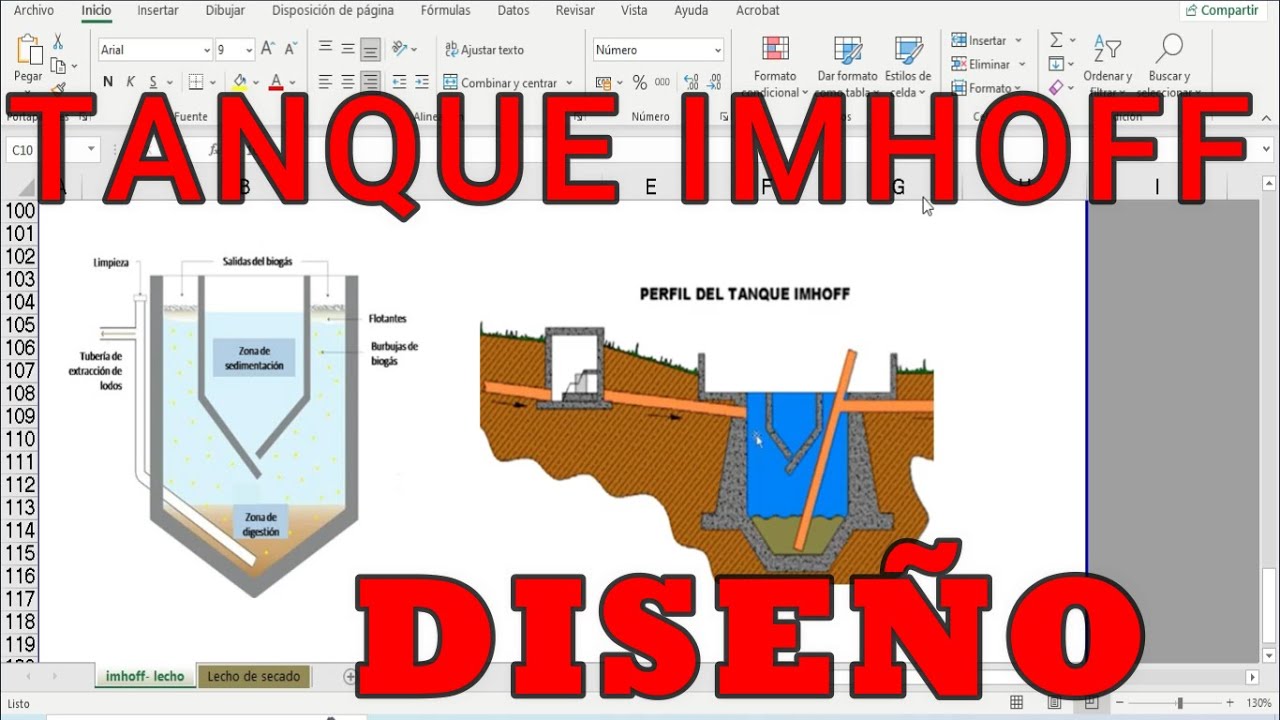Click the accounting number format icon
The width and height of the screenshot is (1280, 720).
603,83
